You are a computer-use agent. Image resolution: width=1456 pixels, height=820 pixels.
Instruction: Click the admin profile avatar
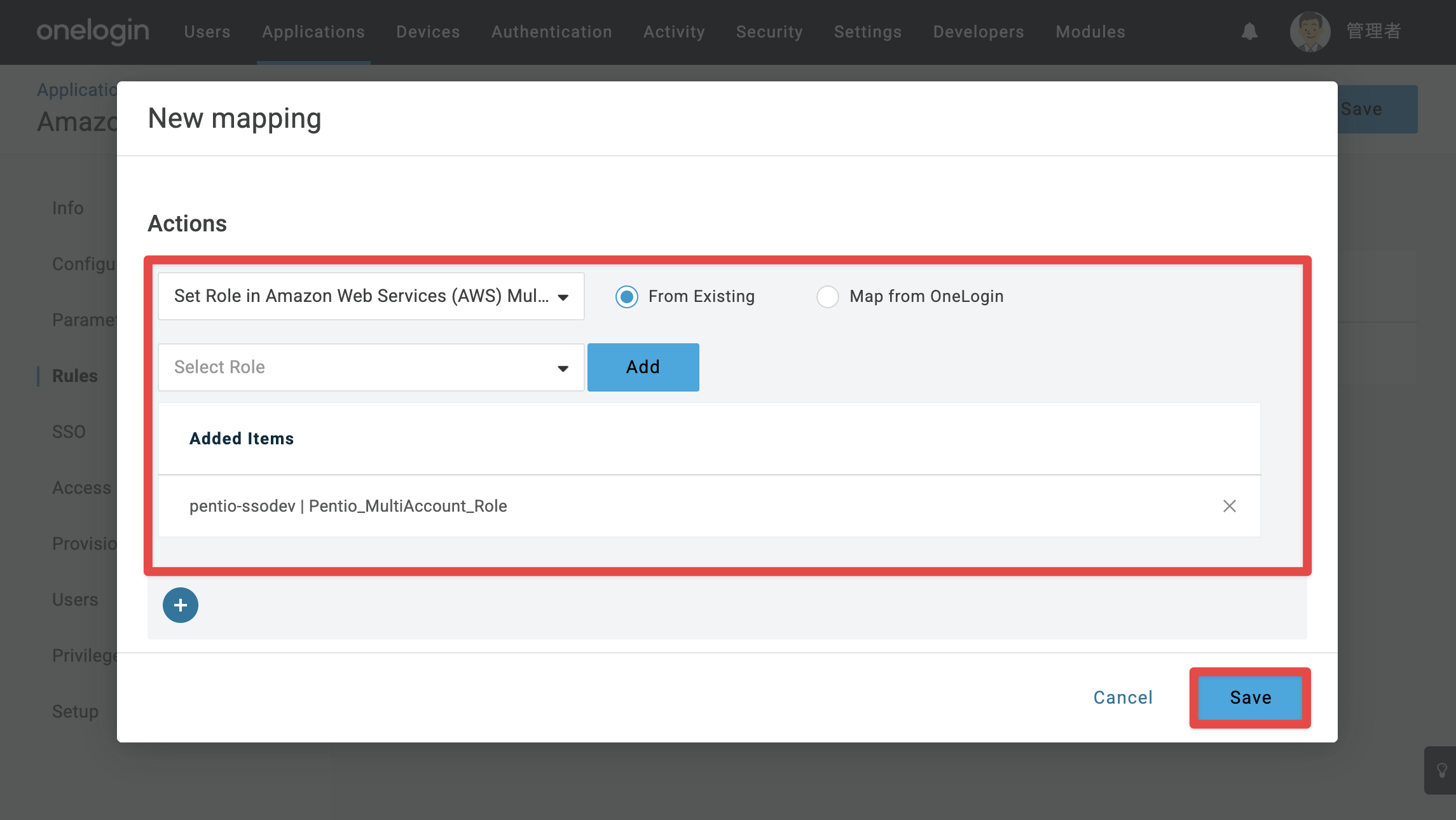tap(1310, 32)
